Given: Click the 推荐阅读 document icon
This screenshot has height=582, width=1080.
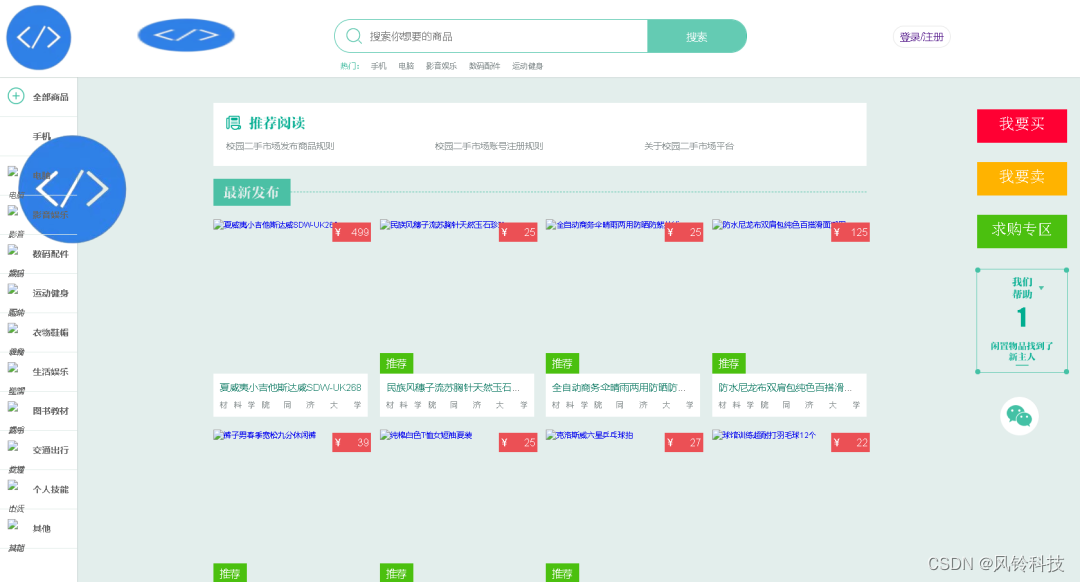Looking at the screenshot, I should pos(233,123).
